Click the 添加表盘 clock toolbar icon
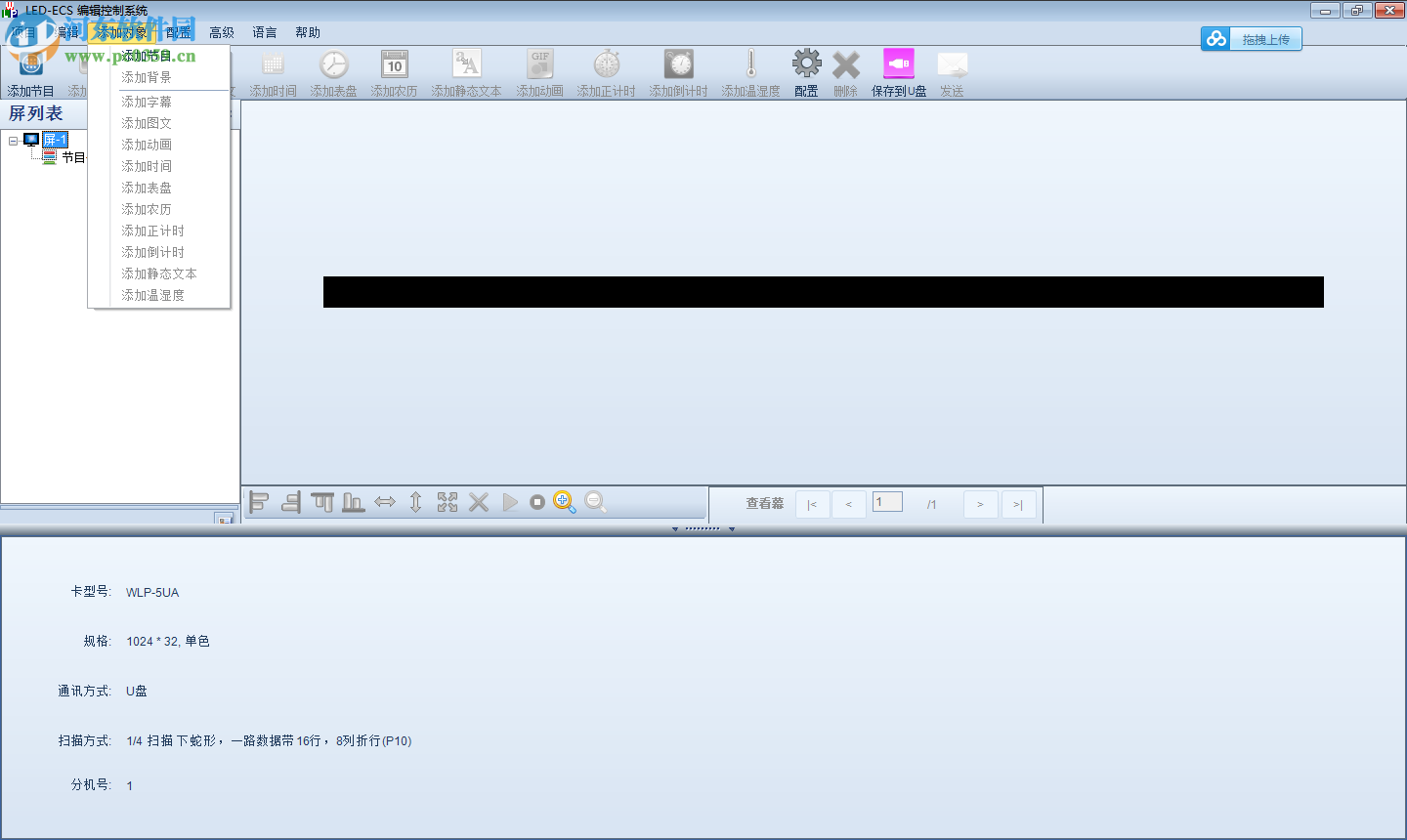Viewport: 1407px width, 840px height. (x=333, y=65)
